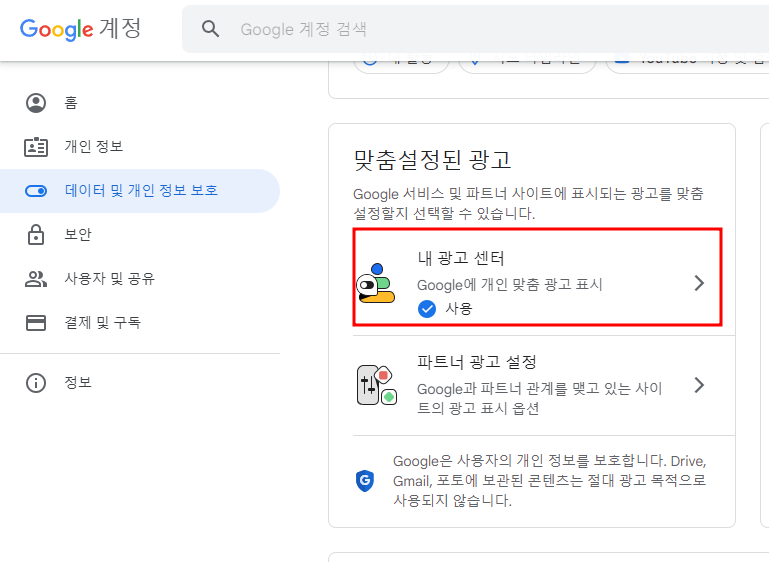This screenshot has height=562, width=769.
Task: Click the description under 맞춤설정된 광고 heading
Action: coord(529,204)
